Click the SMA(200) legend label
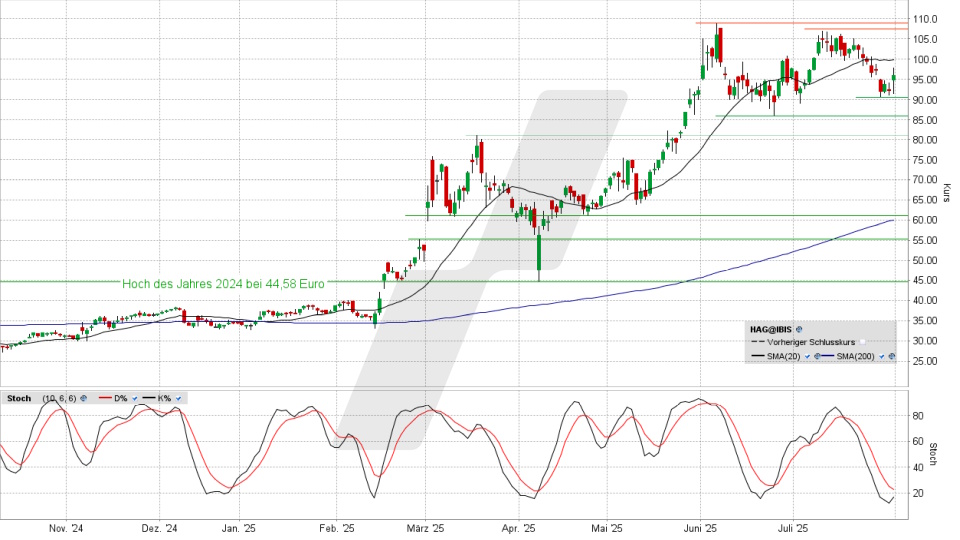The height and width of the screenshot is (540, 960). [856, 356]
